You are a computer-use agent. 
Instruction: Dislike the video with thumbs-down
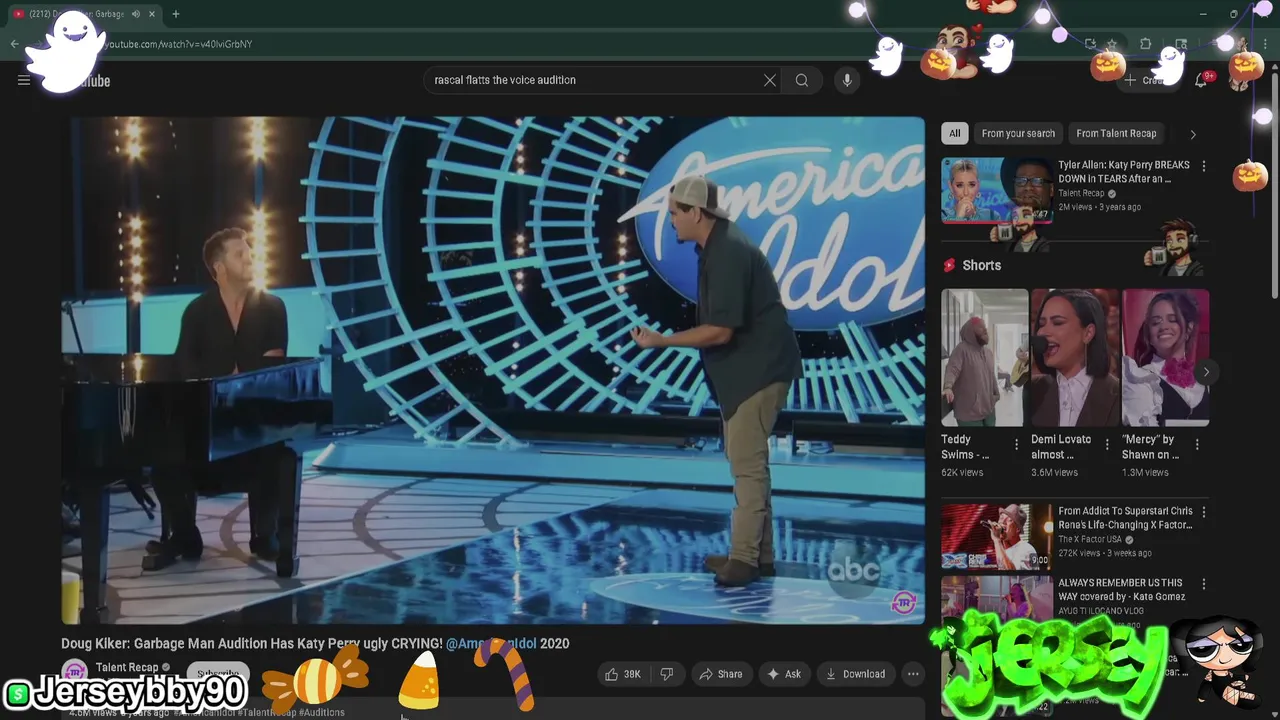667,674
